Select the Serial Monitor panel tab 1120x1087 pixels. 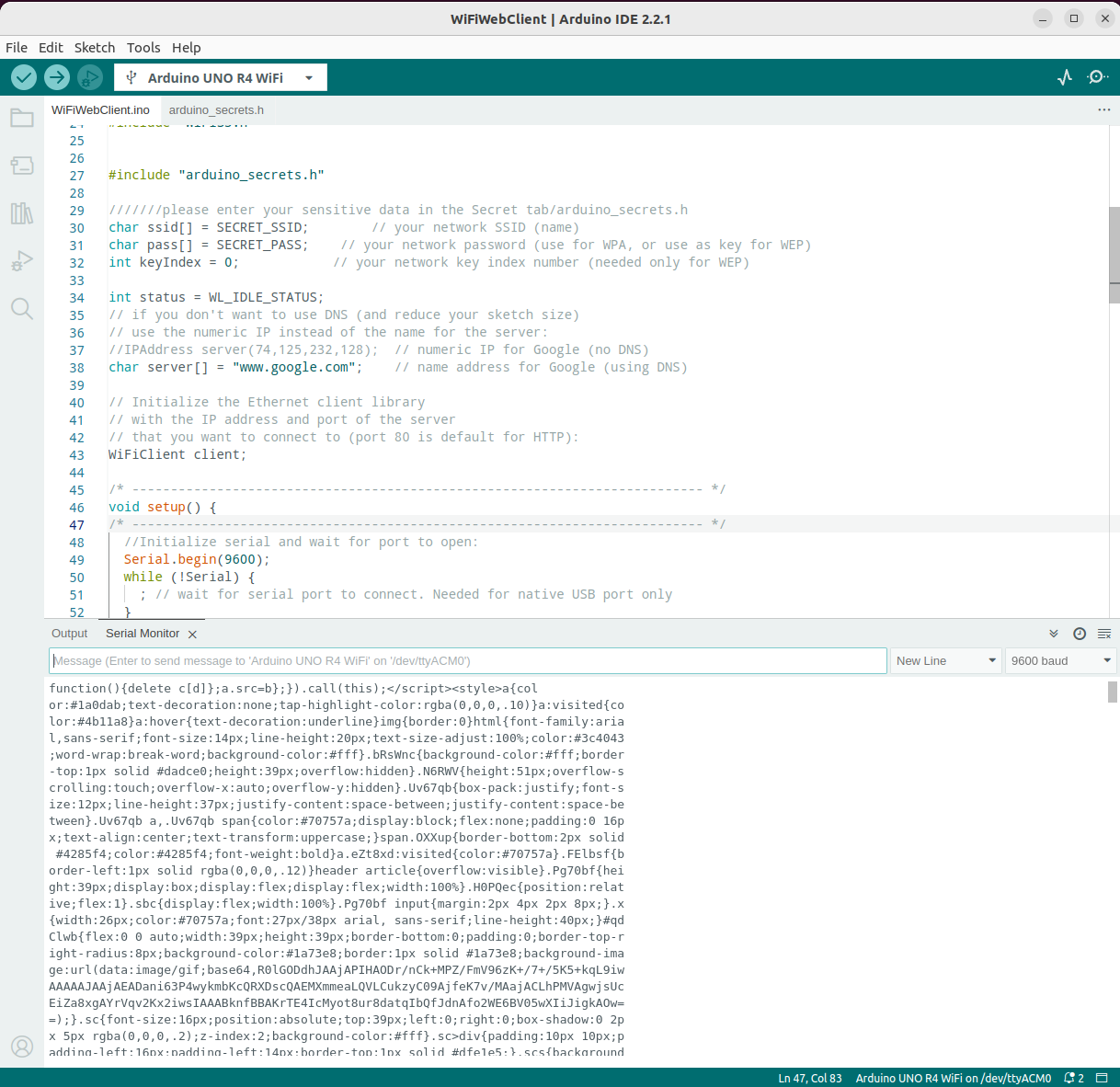click(x=143, y=634)
